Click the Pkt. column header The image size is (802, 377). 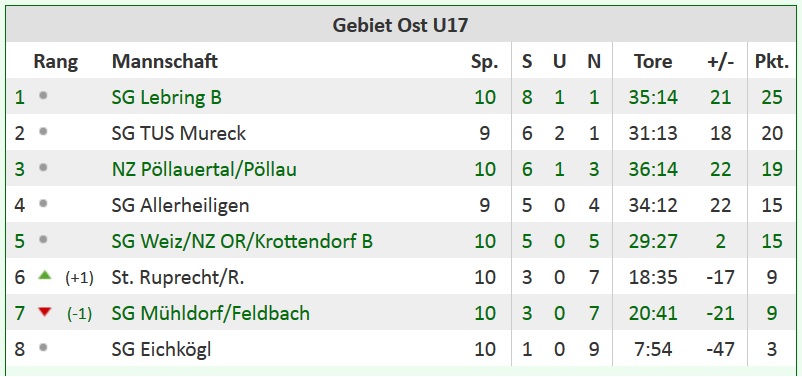point(772,61)
